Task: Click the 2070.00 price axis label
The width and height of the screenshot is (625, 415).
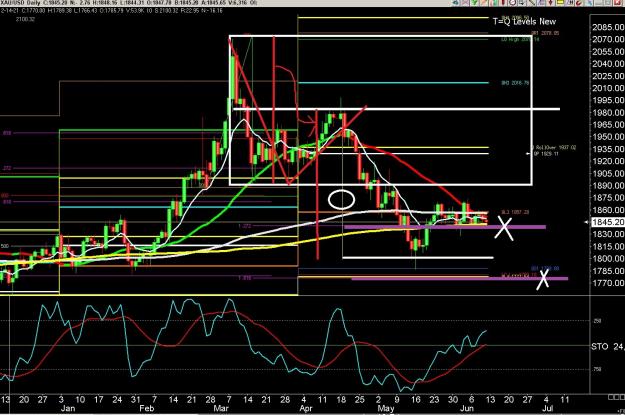Action: click(608, 39)
